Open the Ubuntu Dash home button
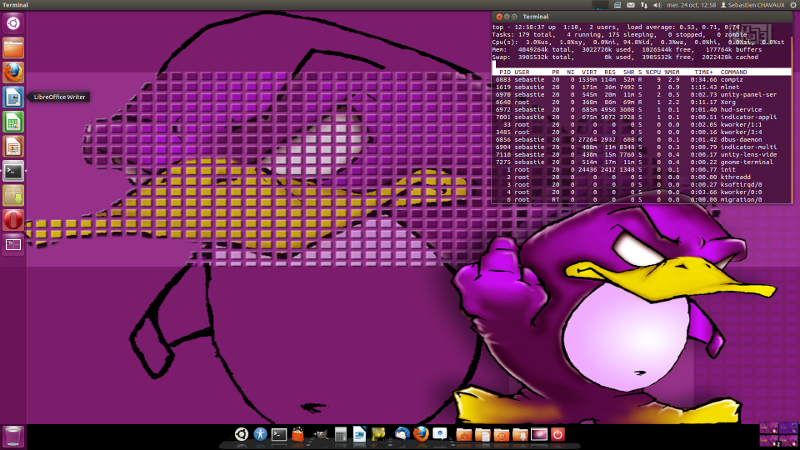The image size is (800, 450). tap(13, 23)
